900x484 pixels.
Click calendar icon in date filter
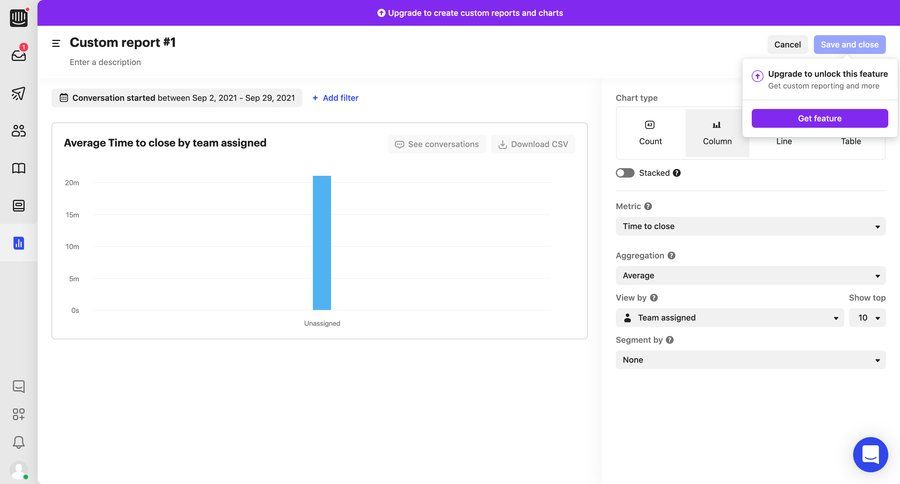64,98
